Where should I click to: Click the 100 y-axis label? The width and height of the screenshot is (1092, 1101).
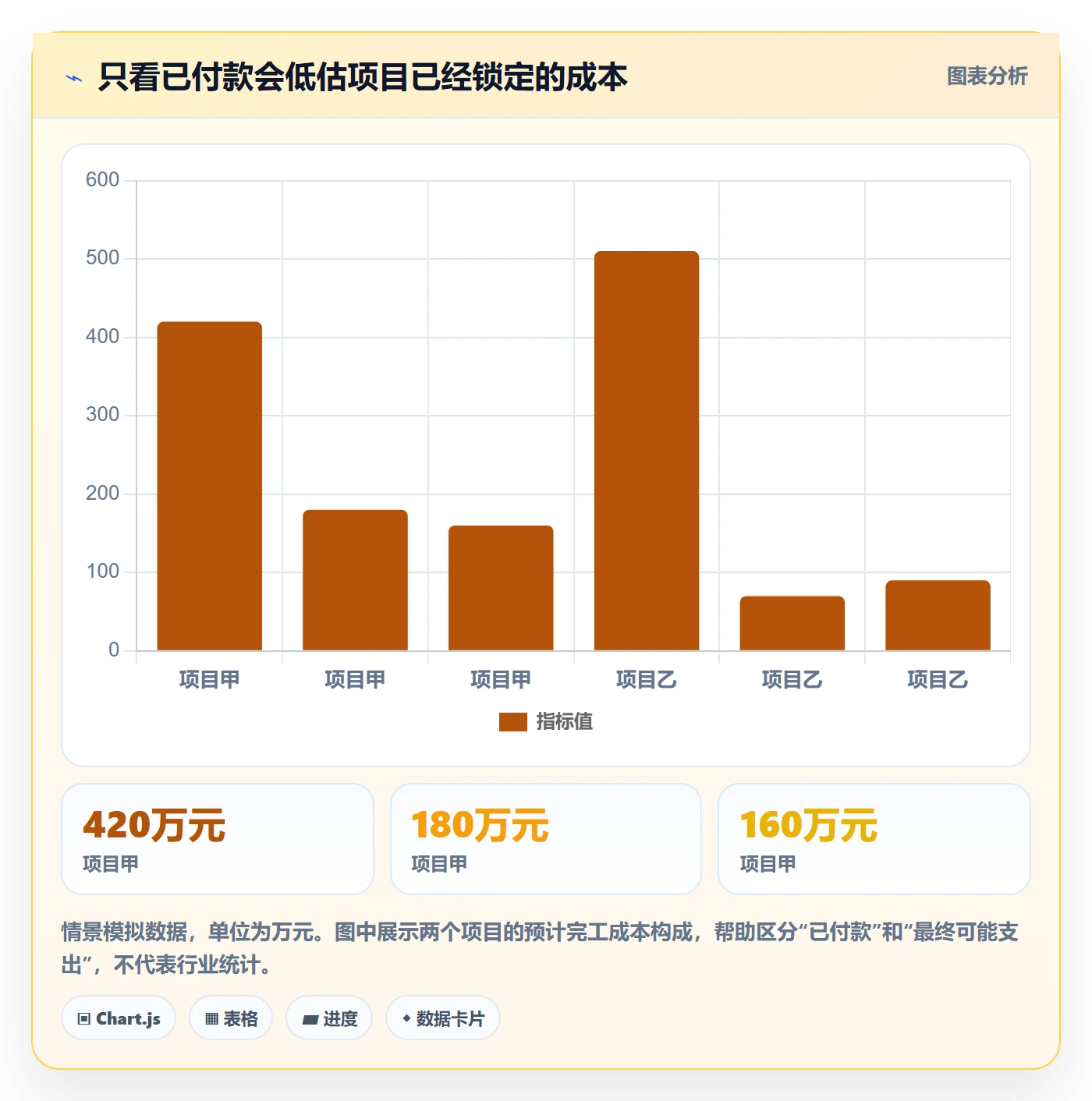102,572
